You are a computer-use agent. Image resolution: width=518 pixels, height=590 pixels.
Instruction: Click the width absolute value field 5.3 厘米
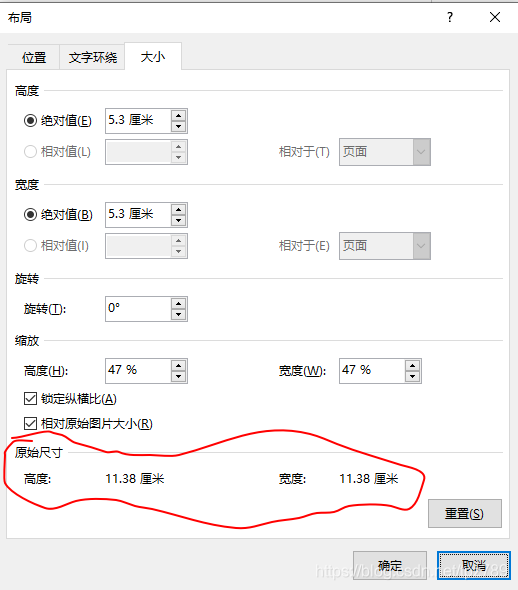[138, 214]
